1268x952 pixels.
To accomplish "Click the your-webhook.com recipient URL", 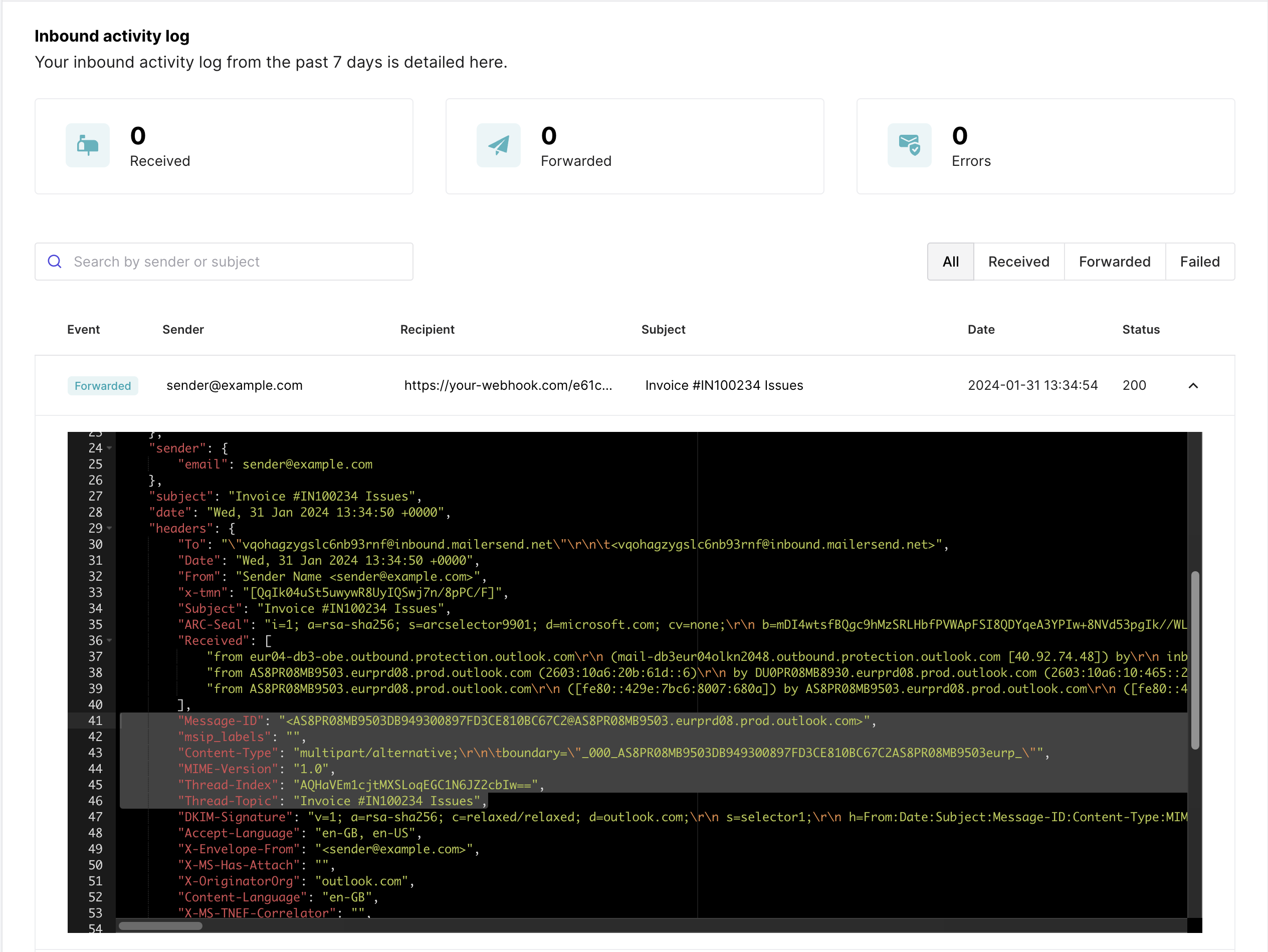I will pyautogui.click(x=508, y=385).
